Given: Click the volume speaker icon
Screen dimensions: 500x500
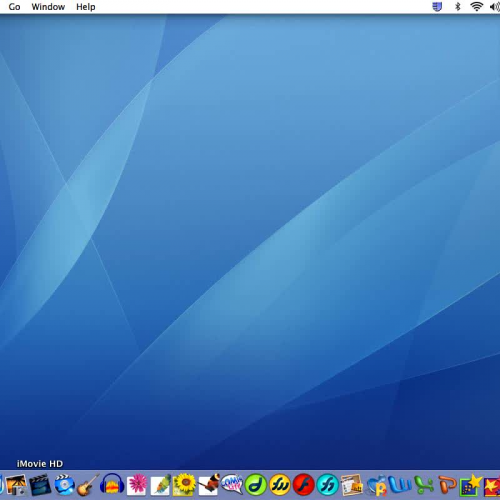Looking at the screenshot, I should click(x=495, y=7).
